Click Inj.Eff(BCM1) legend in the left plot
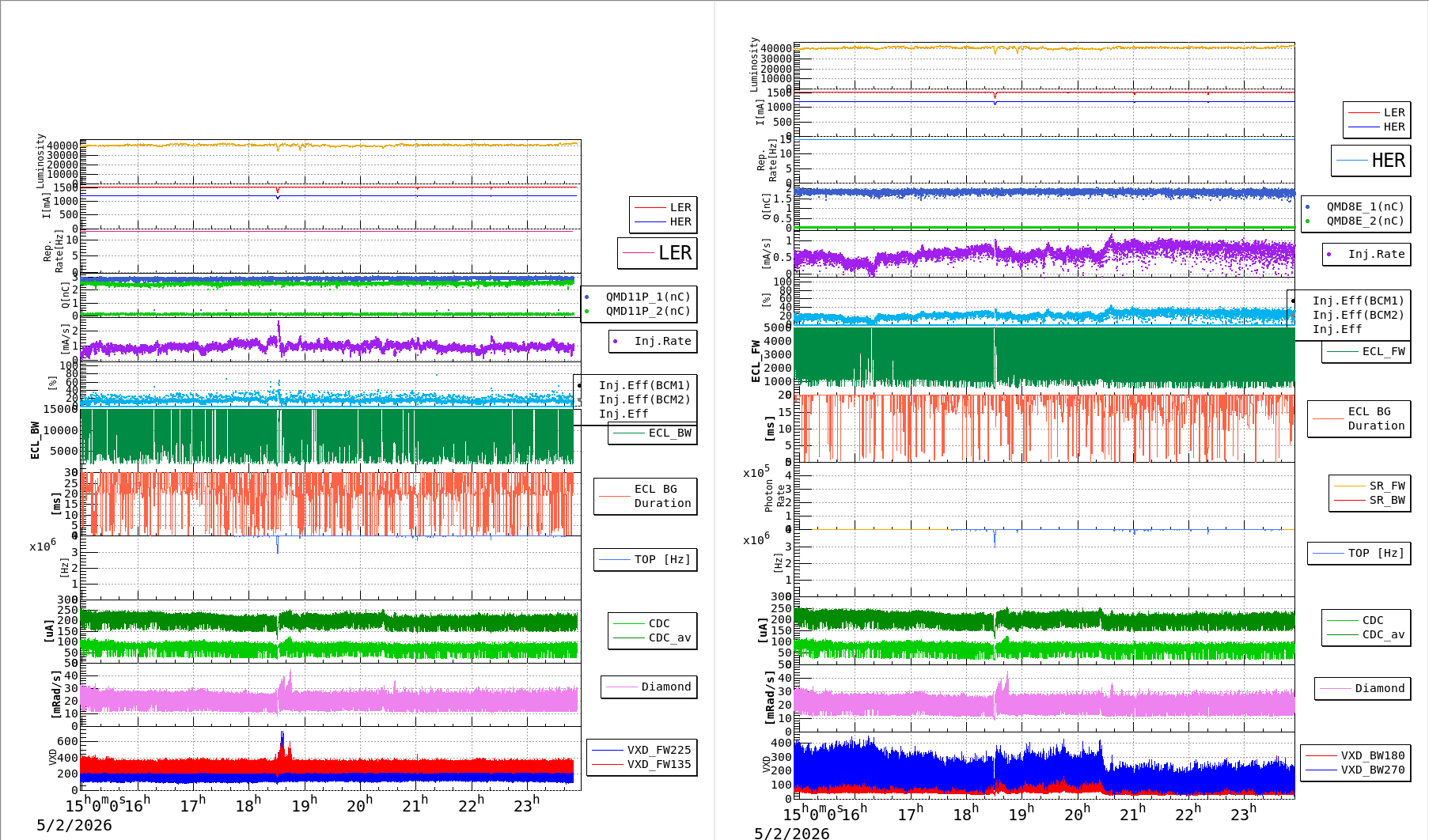 point(635,385)
